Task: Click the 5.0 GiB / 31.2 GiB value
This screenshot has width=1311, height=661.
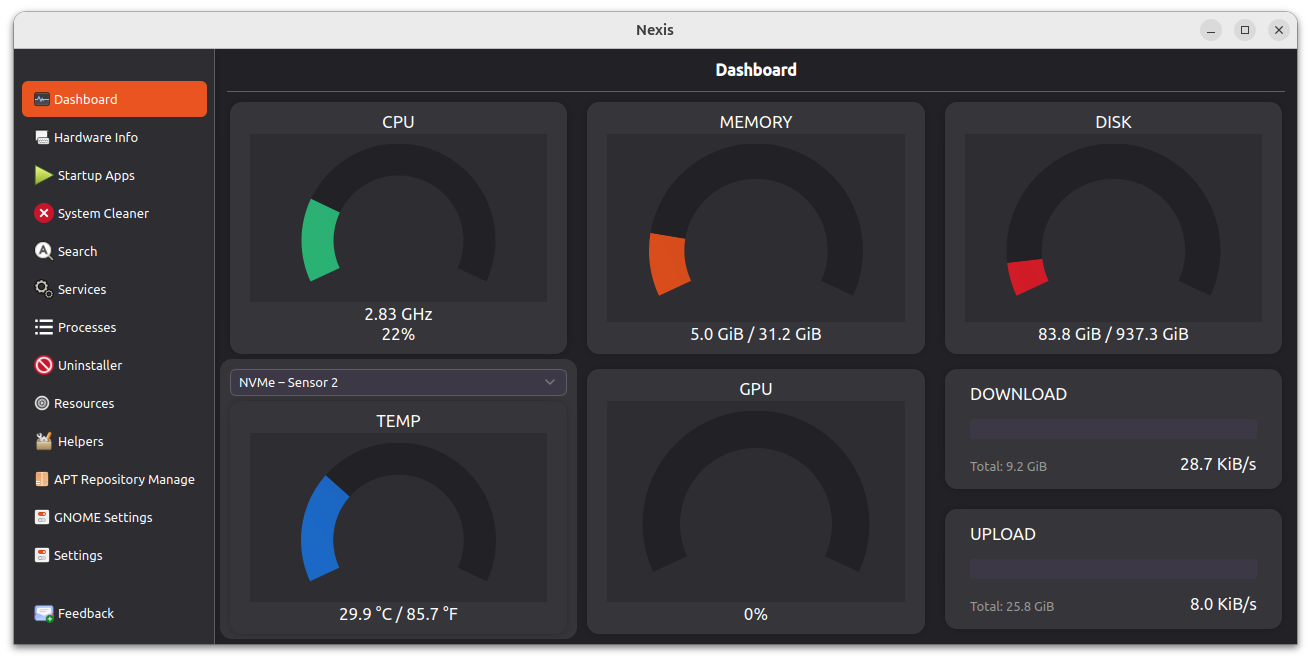Action: pyautogui.click(x=756, y=334)
